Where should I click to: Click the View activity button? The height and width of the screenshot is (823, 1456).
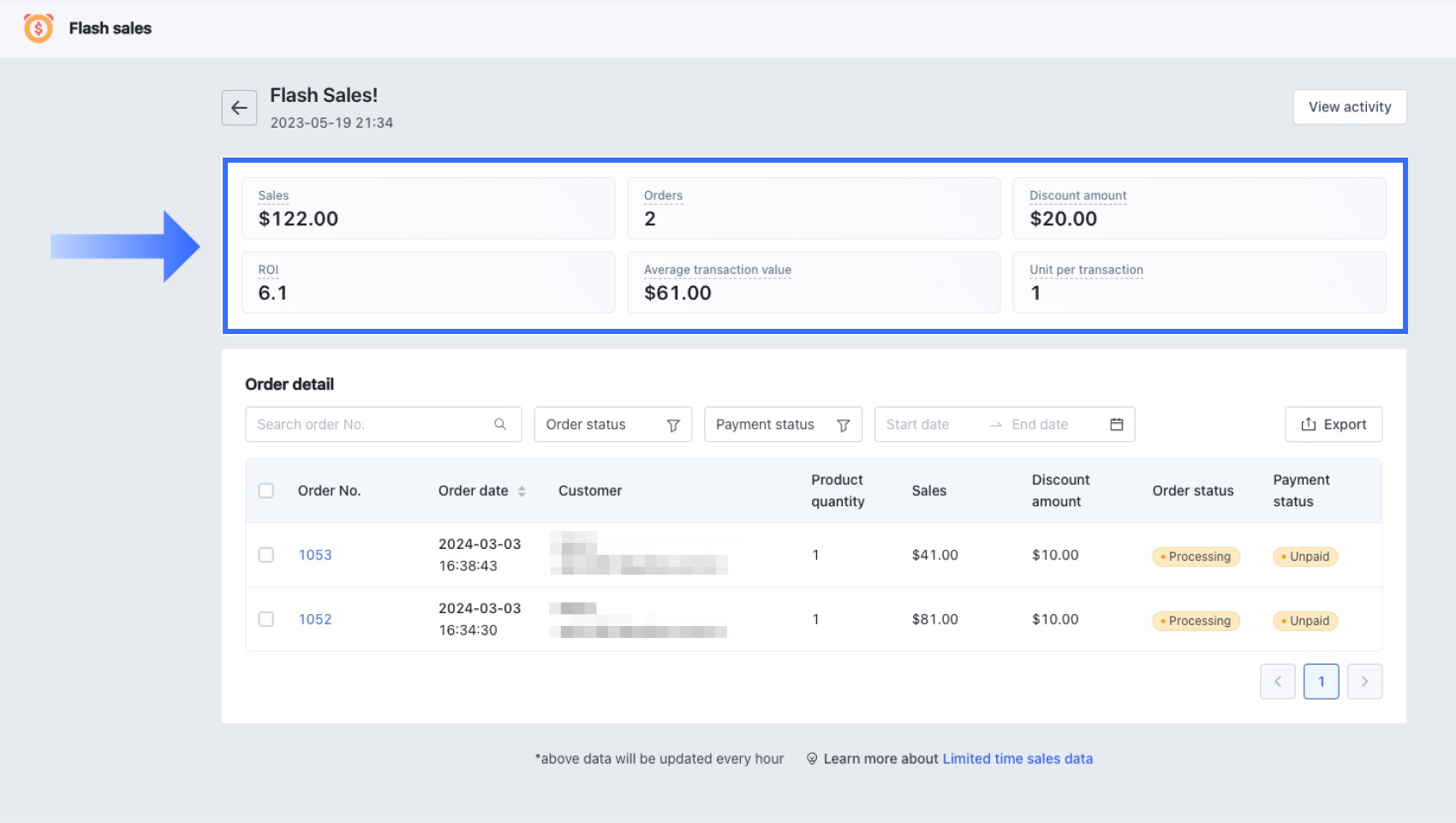tap(1349, 107)
